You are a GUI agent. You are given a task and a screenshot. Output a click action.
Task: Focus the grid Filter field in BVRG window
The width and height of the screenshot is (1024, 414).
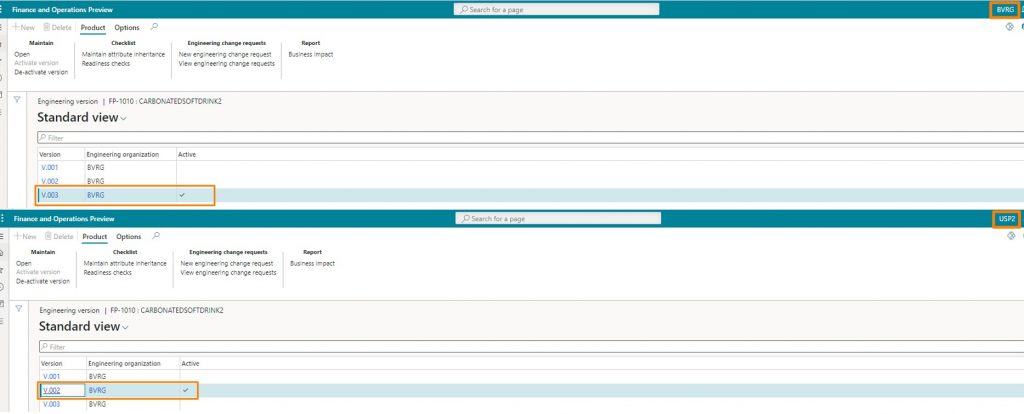click(x=530, y=138)
